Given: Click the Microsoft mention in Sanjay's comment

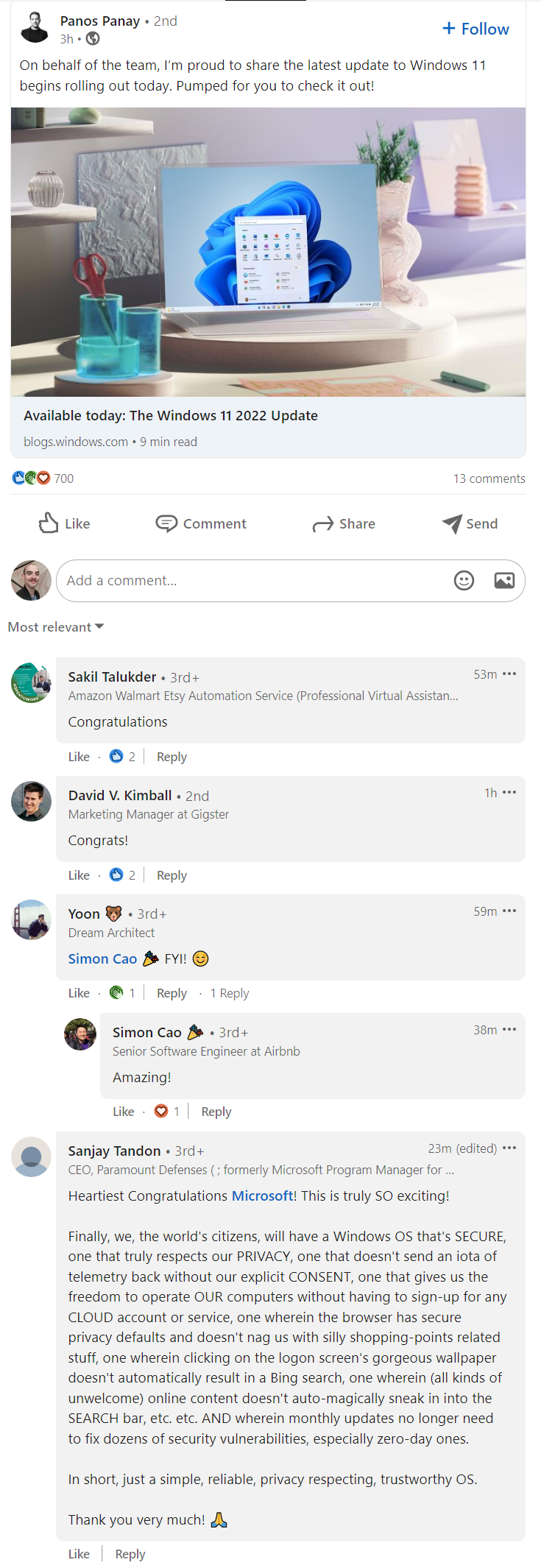Looking at the screenshot, I should 262,1196.
